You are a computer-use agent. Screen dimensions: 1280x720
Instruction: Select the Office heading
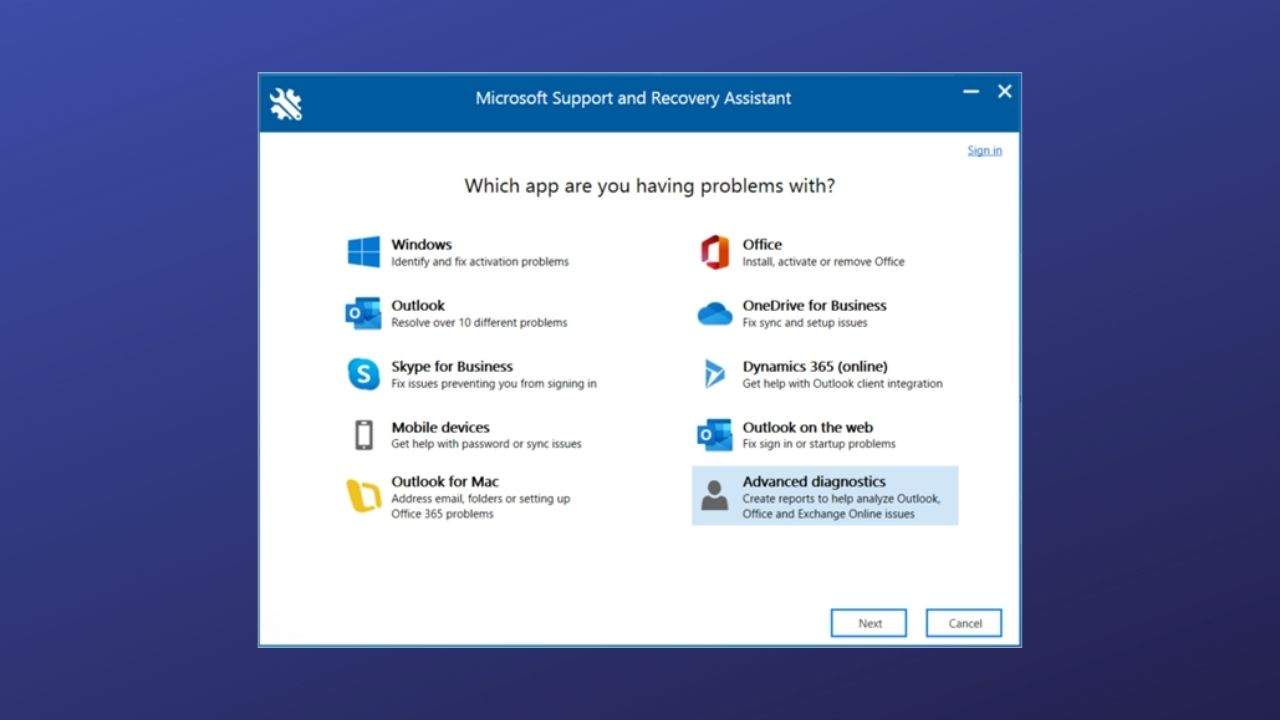coord(762,244)
